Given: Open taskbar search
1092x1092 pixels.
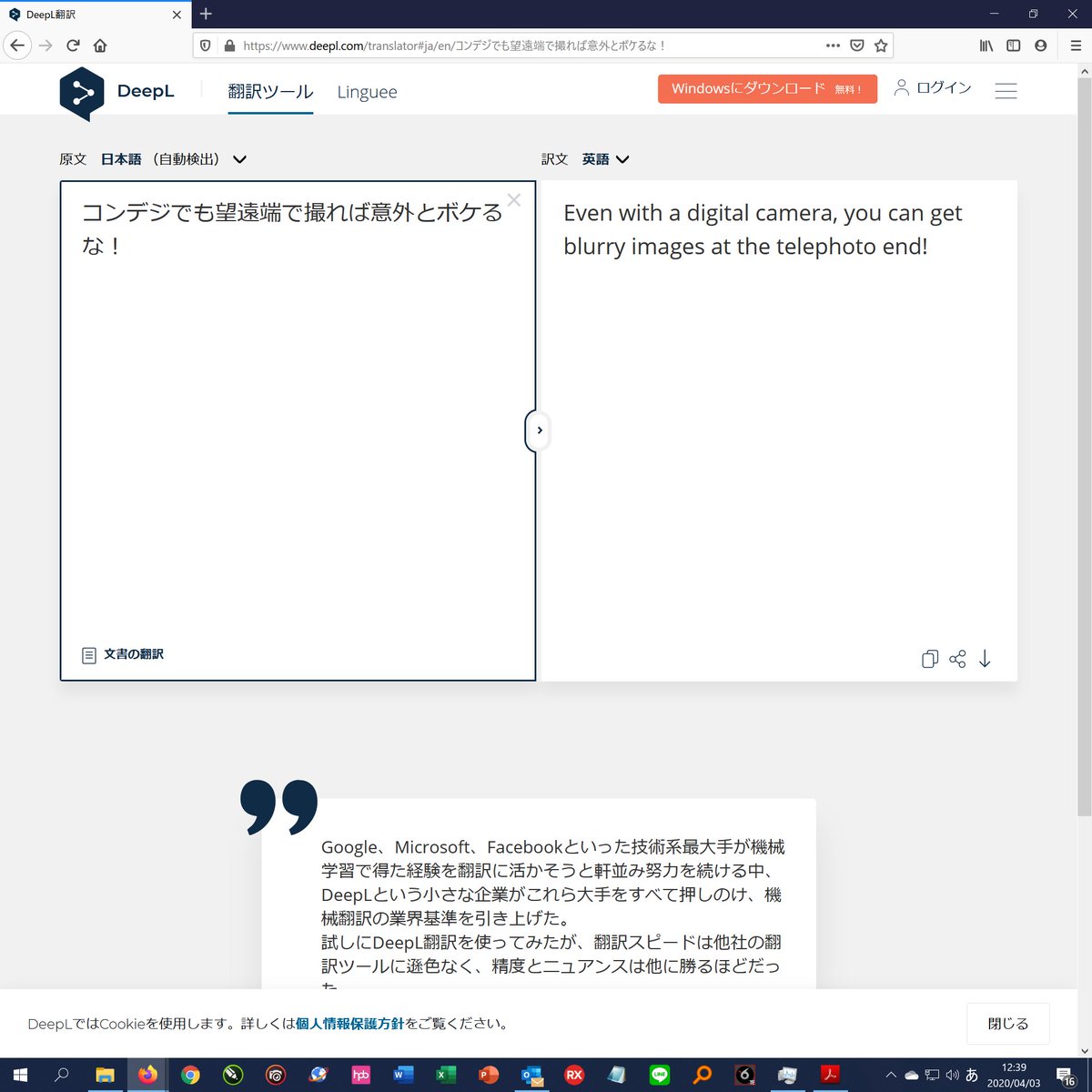Looking at the screenshot, I should (x=62, y=1075).
